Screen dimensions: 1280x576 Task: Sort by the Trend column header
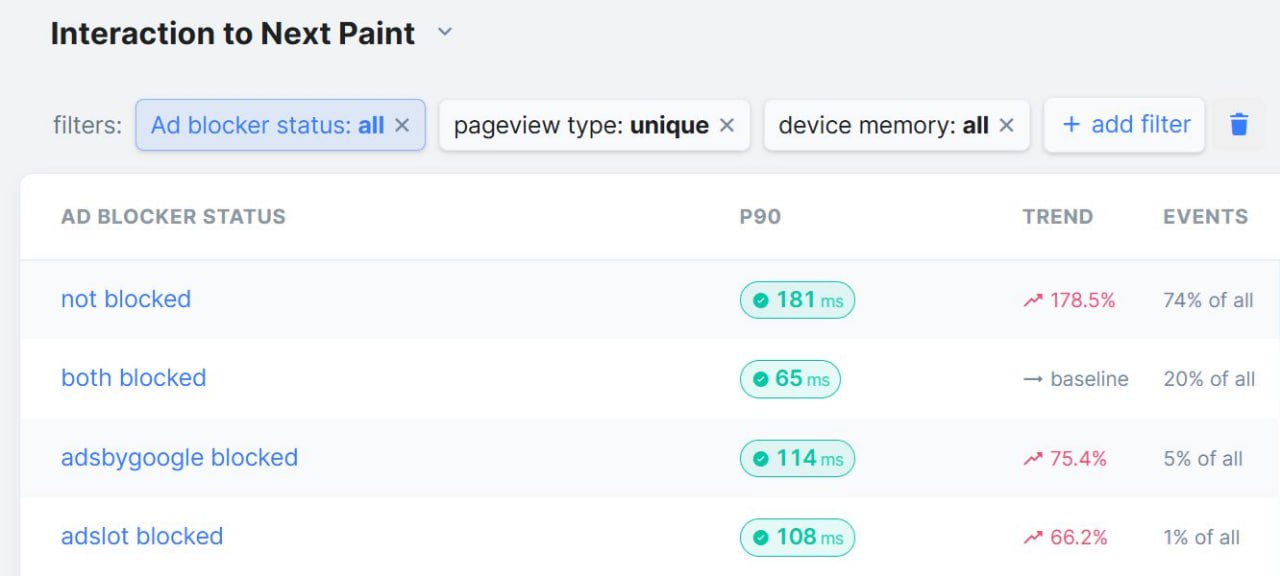tap(1058, 216)
